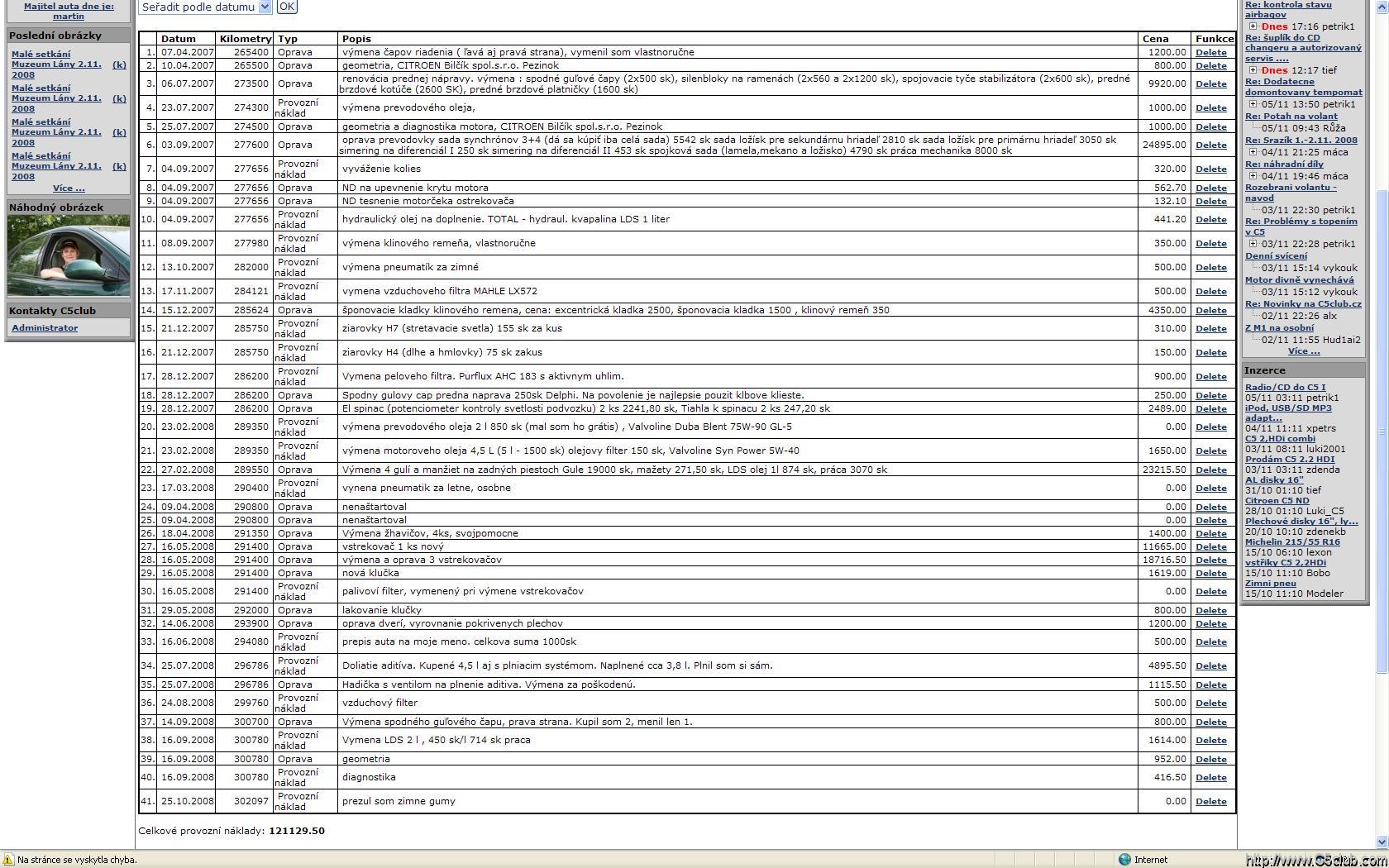Open ad 'AL disky 16"'
The width and height of the screenshot is (1389, 868).
[1274, 480]
